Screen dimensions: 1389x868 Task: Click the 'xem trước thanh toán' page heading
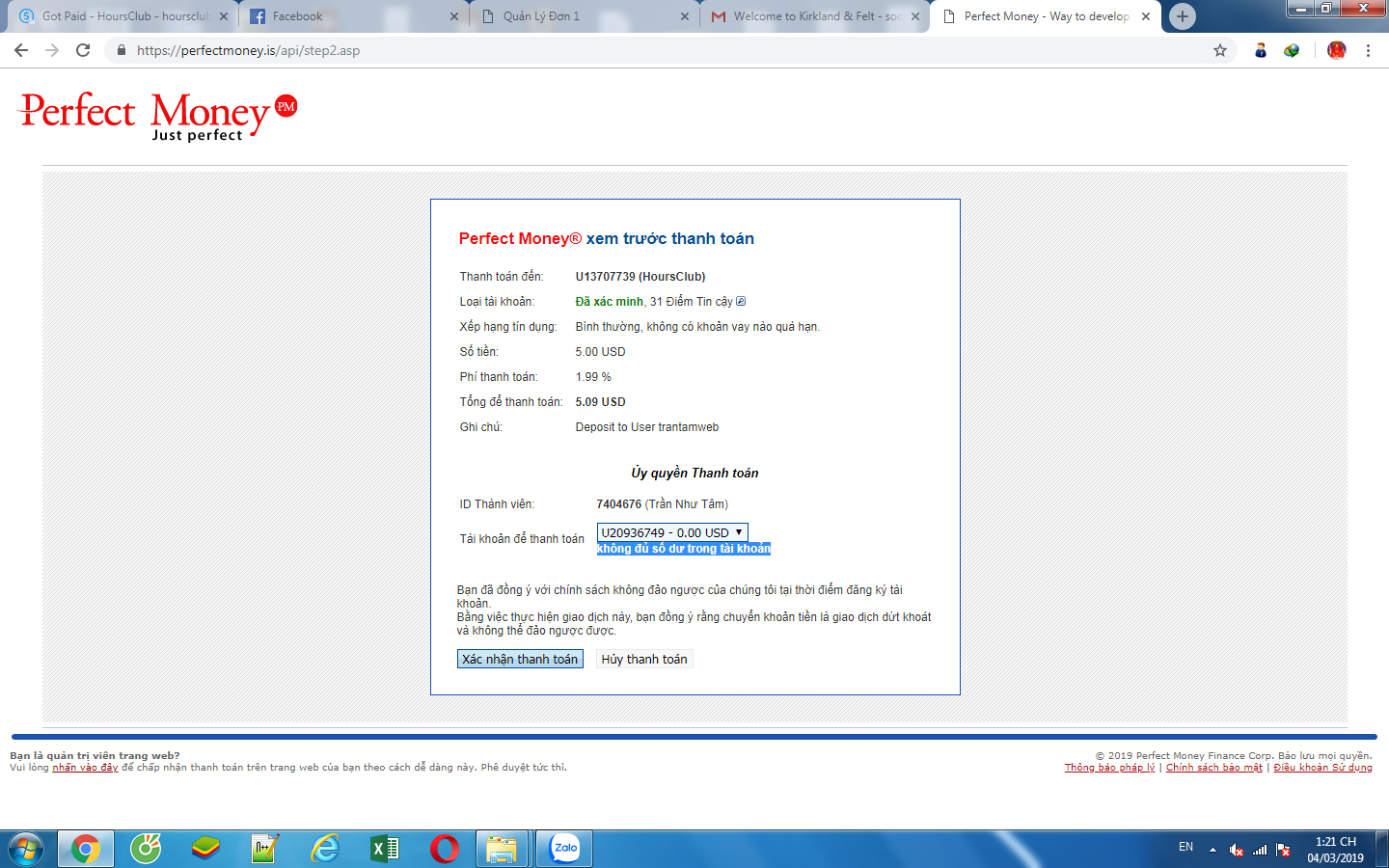pyautogui.click(x=670, y=238)
